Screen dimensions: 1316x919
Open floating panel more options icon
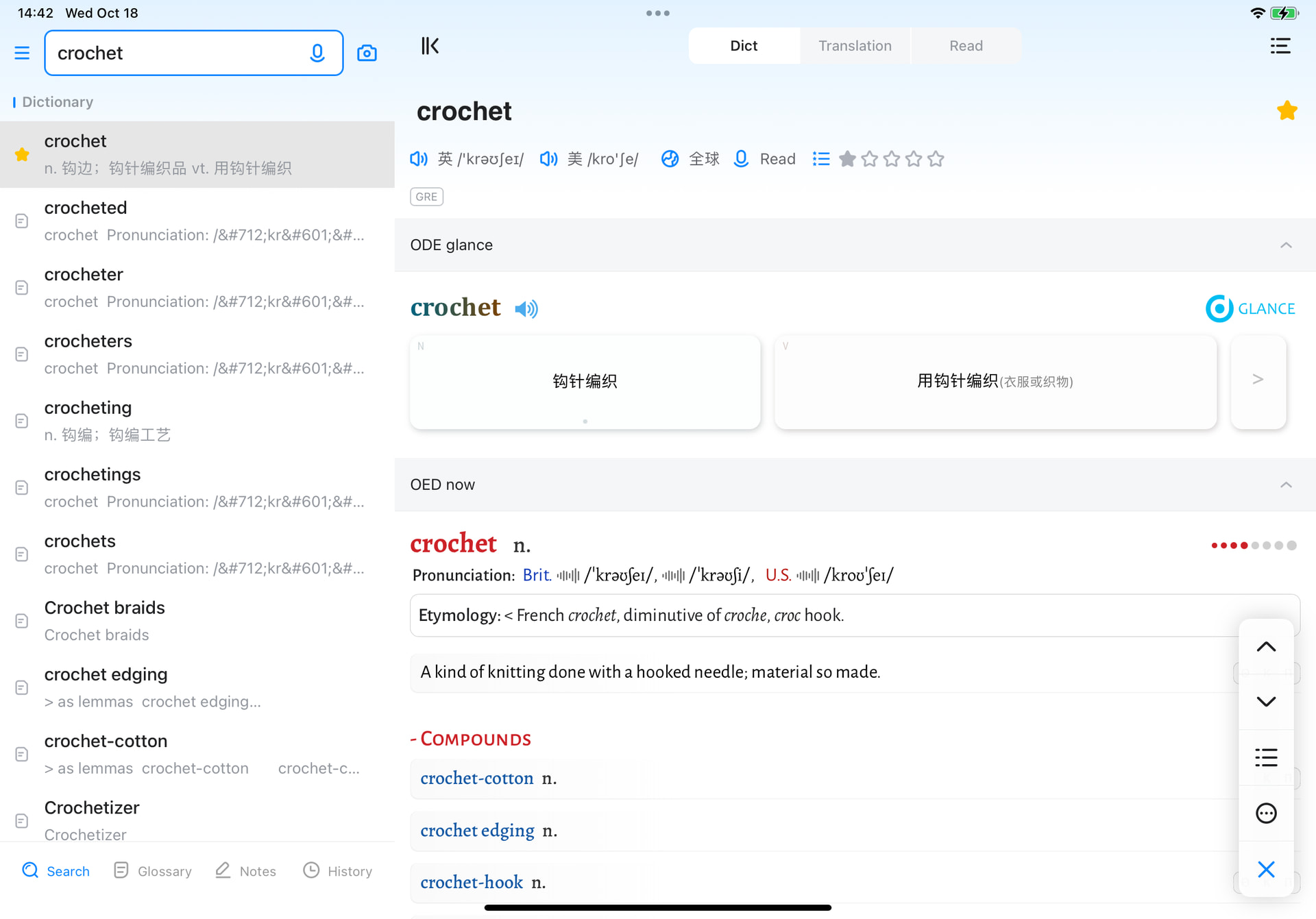pyautogui.click(x=1265, y=813)
